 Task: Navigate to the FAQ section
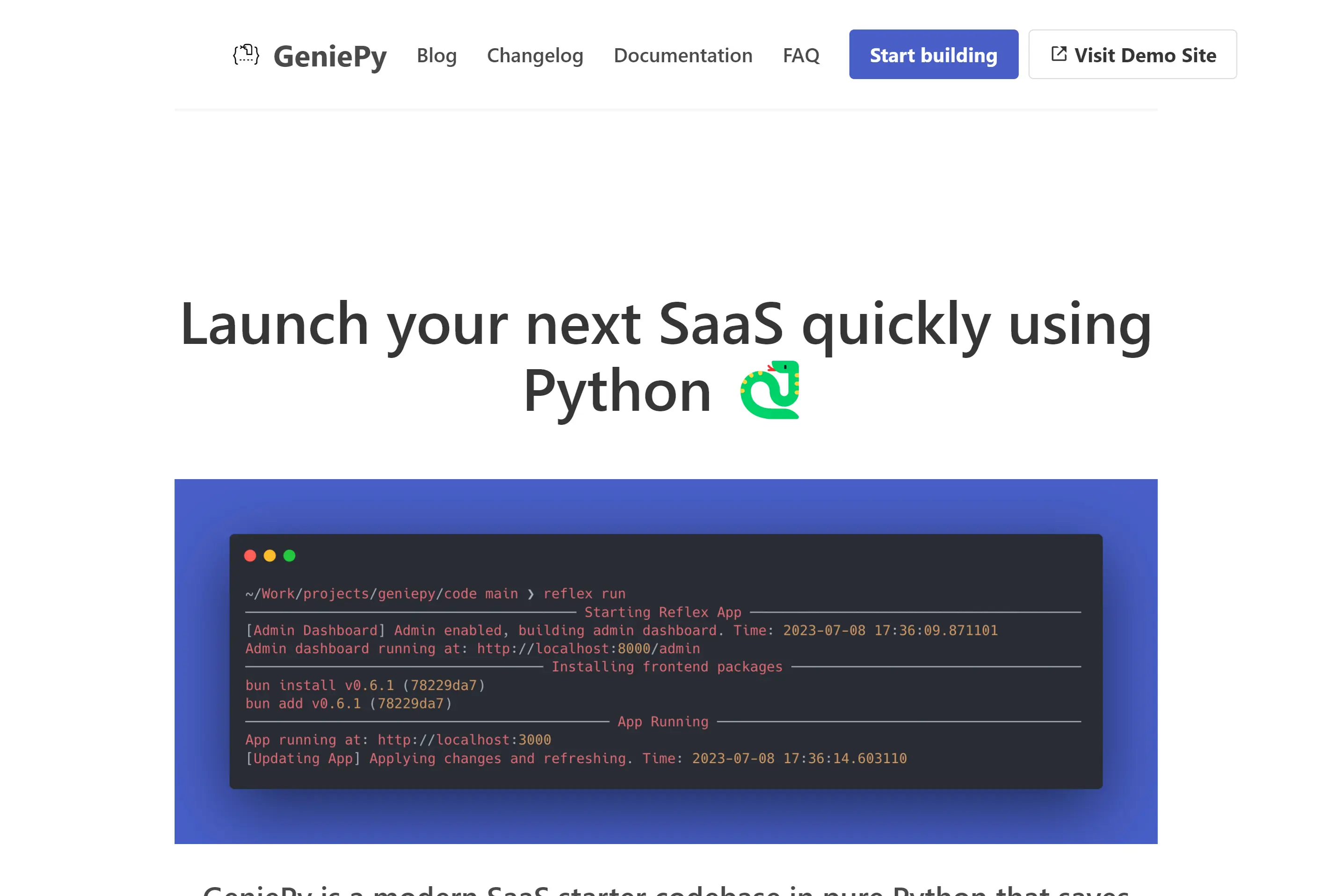[x=801, y=55]
